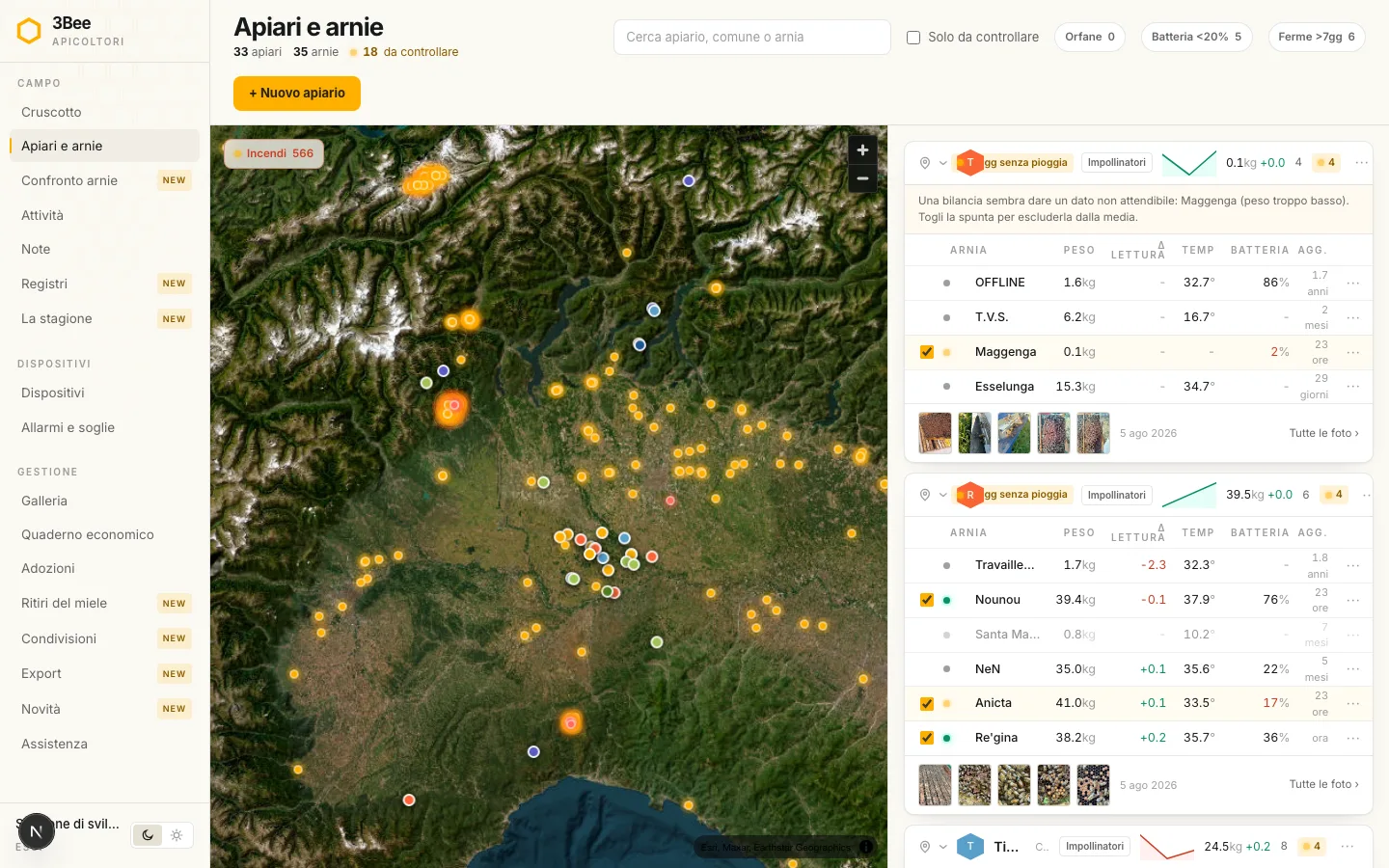
Task: Zoom out on the map
Action: click(862, 178)
